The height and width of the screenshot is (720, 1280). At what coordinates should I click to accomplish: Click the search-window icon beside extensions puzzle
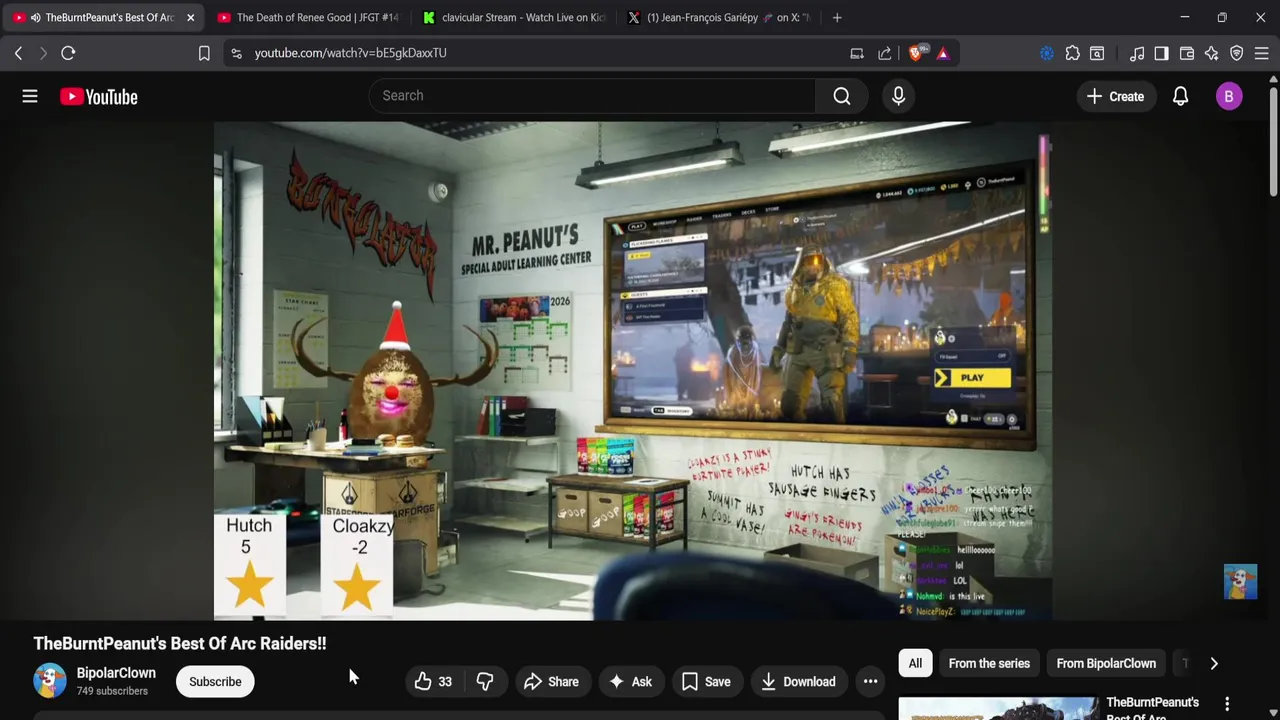coord(1097,53)
